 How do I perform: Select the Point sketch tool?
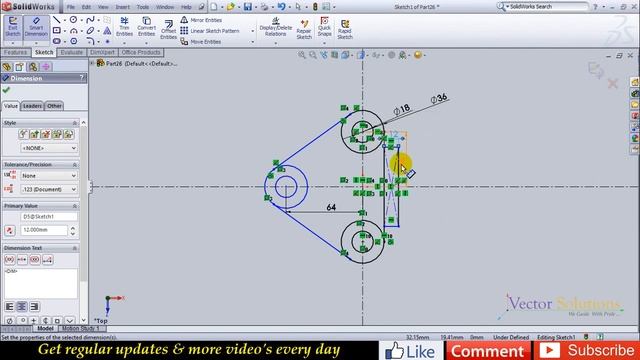pos(107,41)
